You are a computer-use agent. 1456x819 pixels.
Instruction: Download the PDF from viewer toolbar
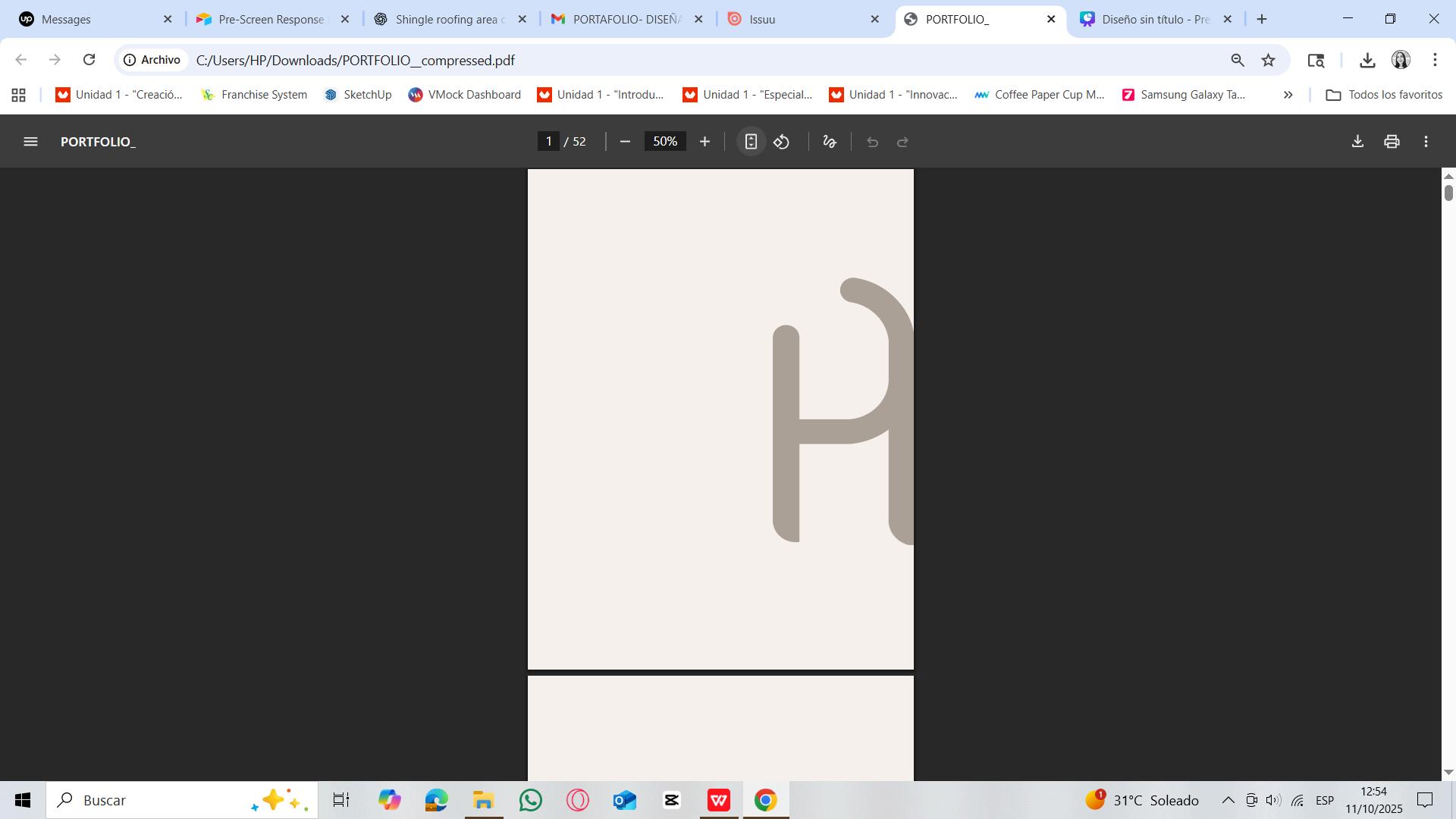1357,142
